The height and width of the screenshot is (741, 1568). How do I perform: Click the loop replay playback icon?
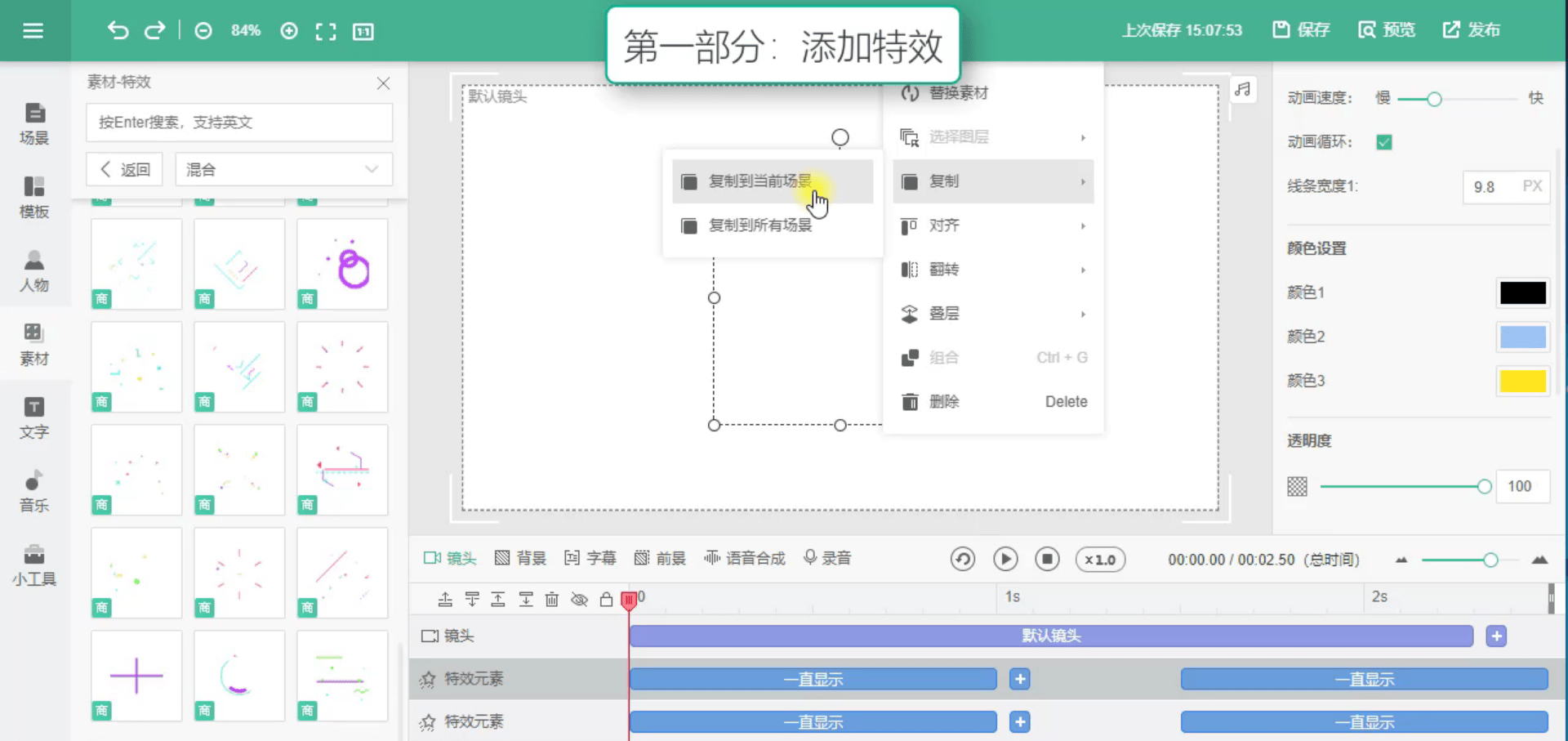[963, 559]
